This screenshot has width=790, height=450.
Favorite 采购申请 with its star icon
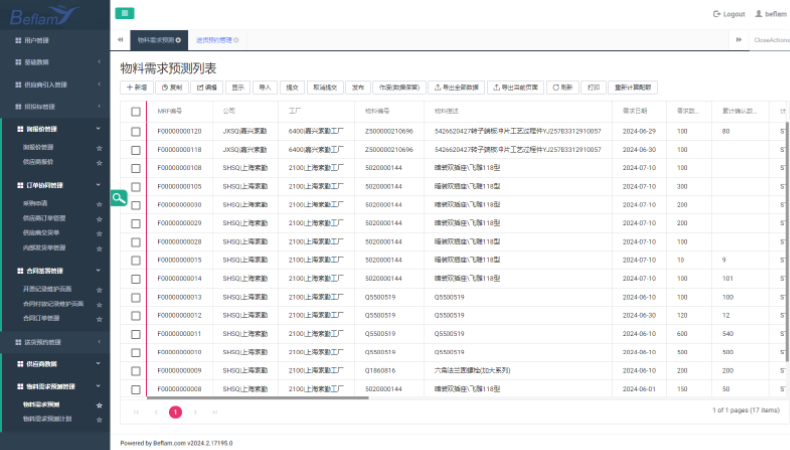pyautogui.click(x=98, y=203)
